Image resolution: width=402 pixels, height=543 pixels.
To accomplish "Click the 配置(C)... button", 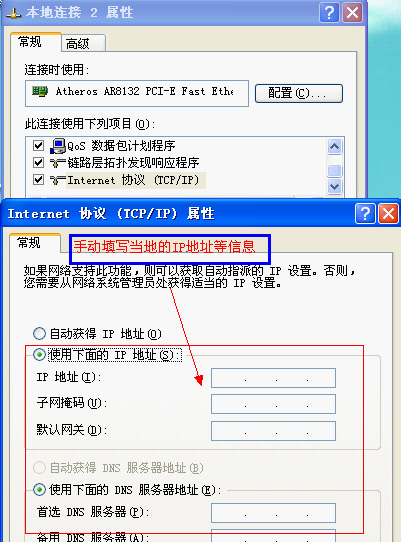I will 298,93.
